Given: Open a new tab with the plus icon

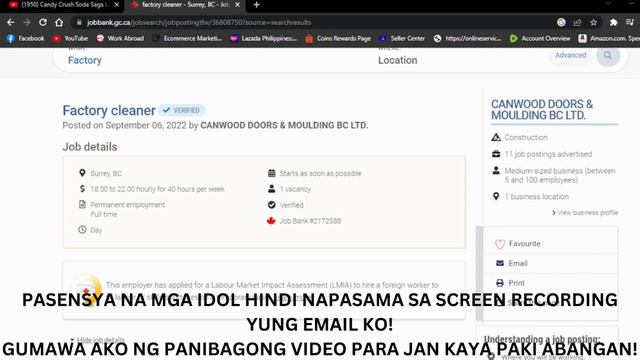Looking at the screenshot, I should [256, 5].
